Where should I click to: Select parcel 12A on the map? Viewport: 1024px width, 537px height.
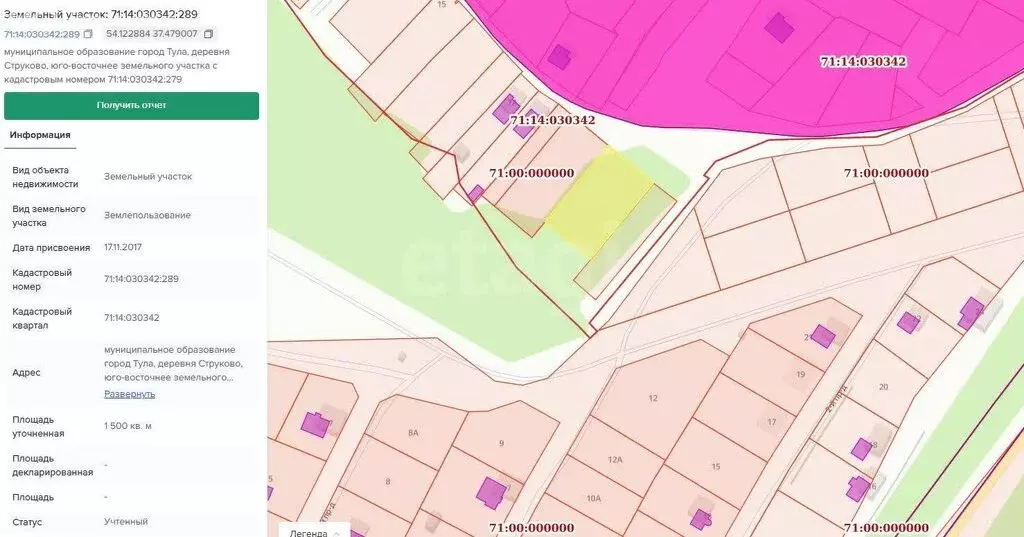click(612, 459)
